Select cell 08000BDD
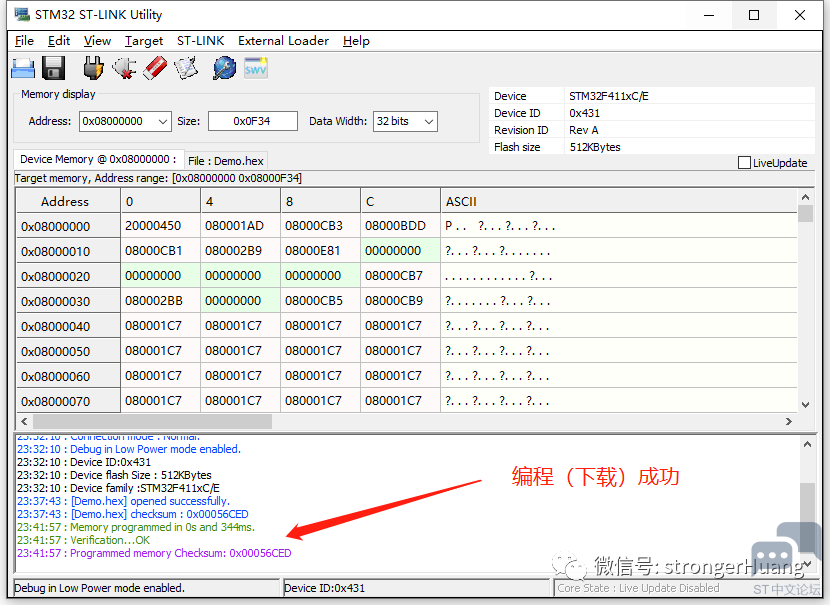Viewport: 830px width, 605px height. tap(400, 226)
